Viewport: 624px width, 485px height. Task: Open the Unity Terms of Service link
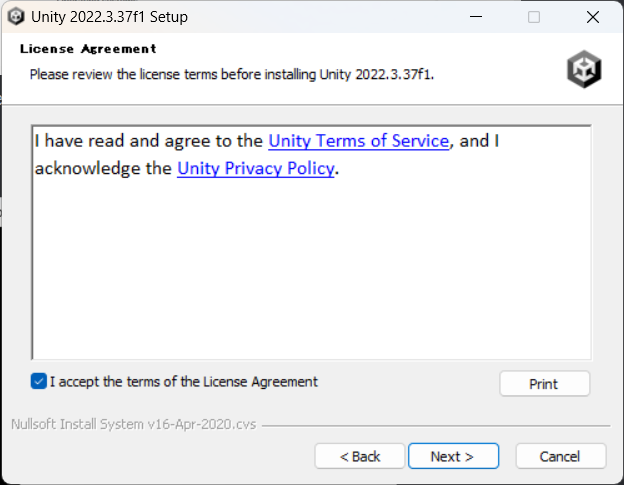359,141
